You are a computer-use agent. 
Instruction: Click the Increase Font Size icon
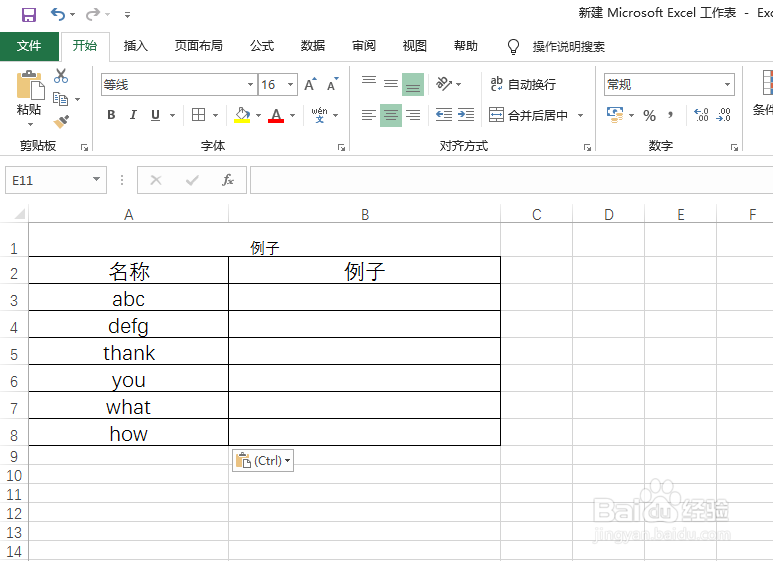click(310, 84)
